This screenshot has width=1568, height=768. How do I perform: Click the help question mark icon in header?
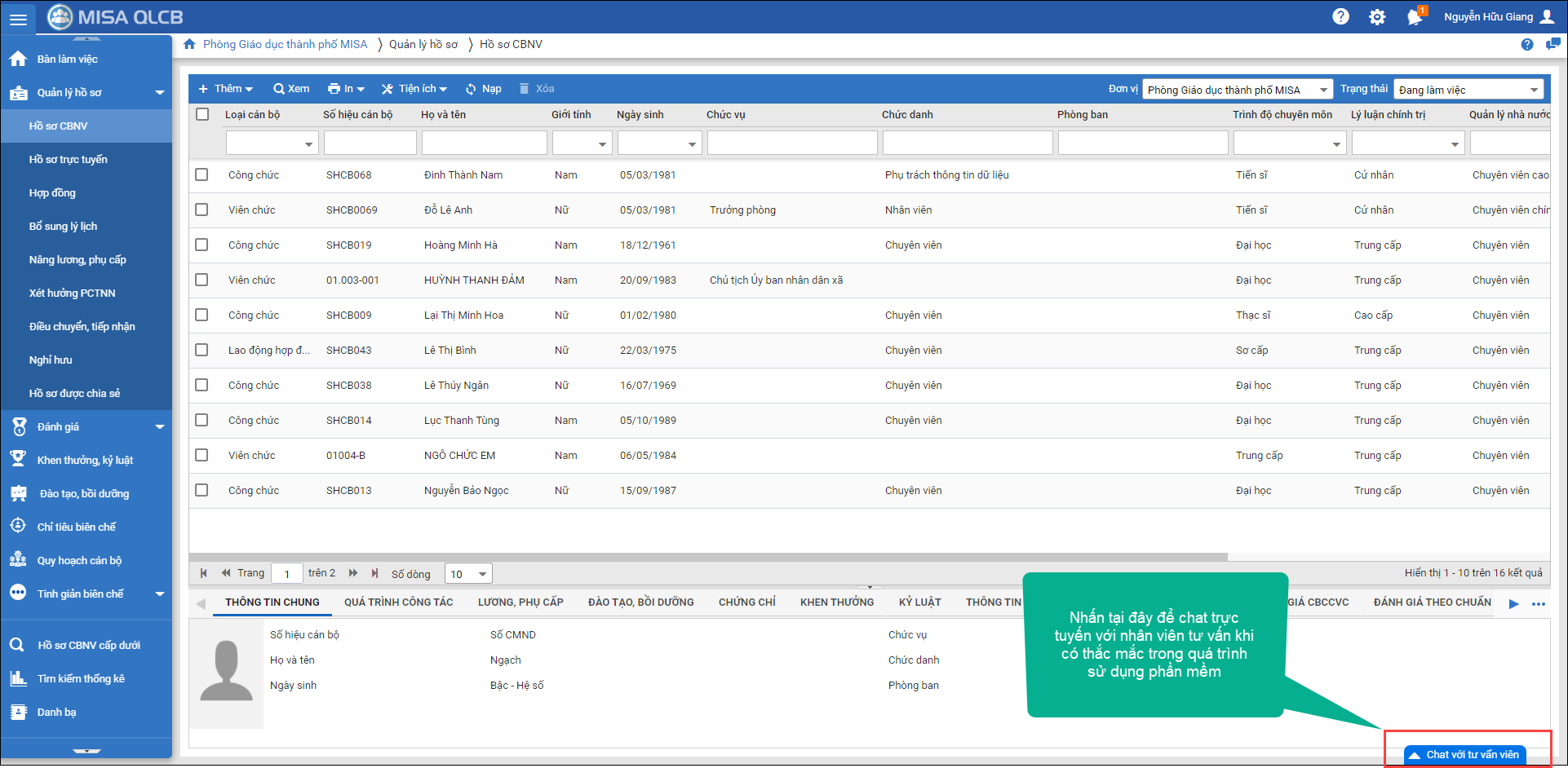tap(1340, 17)
